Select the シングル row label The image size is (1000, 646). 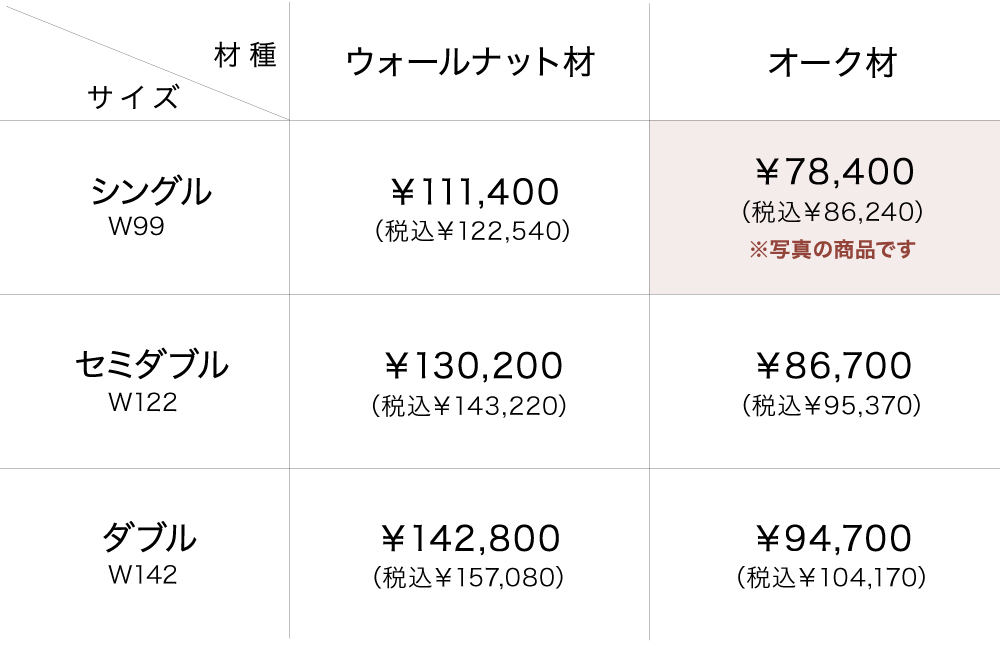pos(151,190)
